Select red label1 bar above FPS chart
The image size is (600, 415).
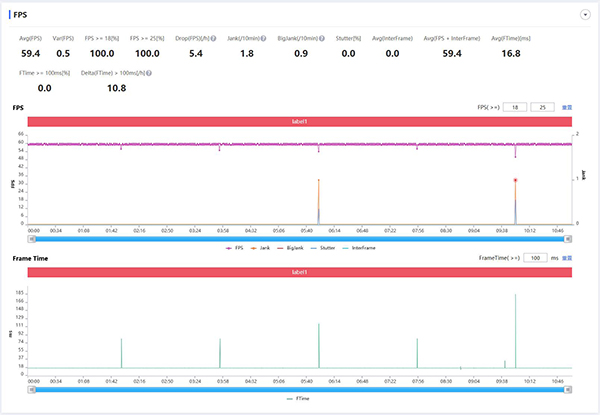299,120
